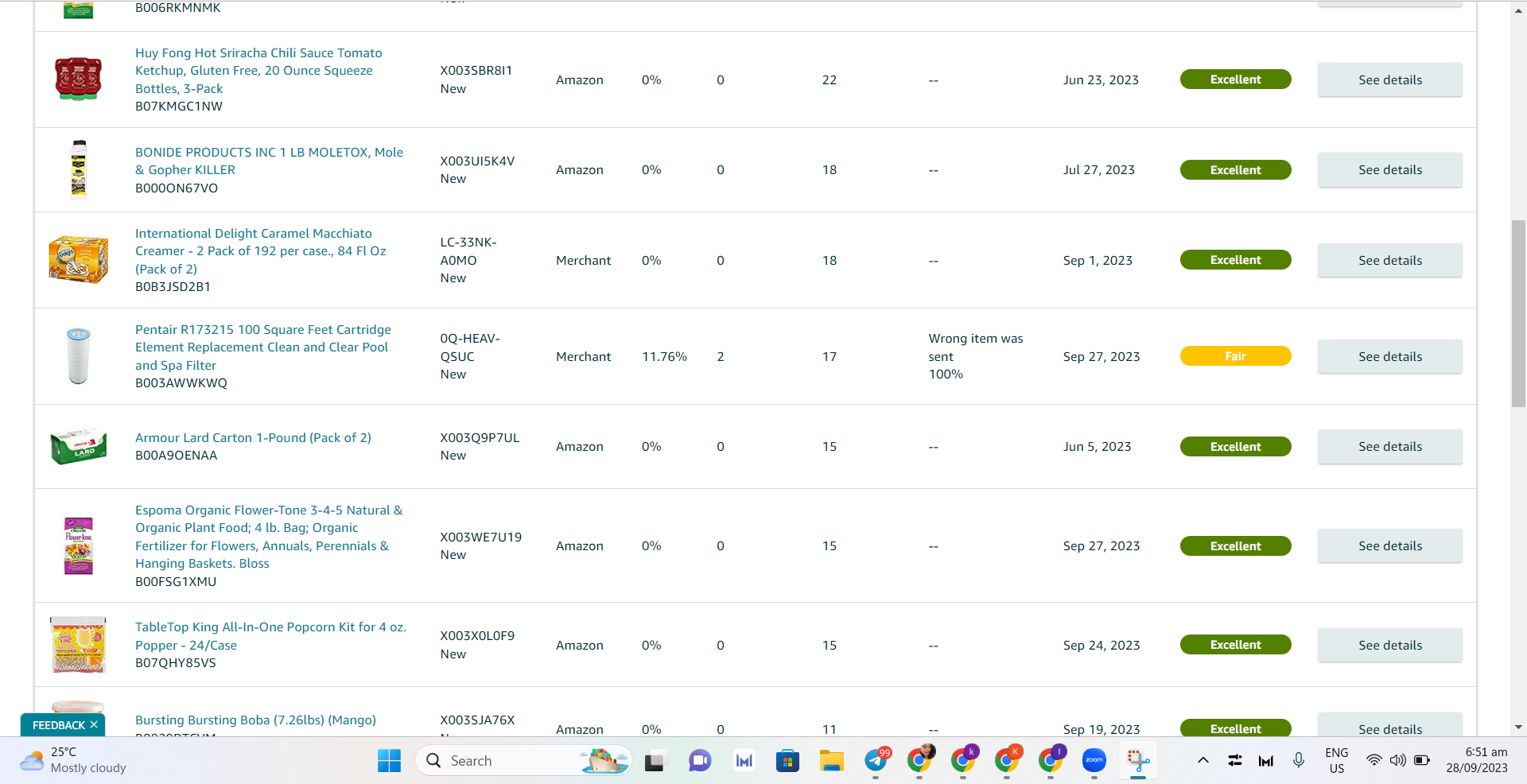The image size is (1527, 784).
Task: Click the microphone icon in the system tray
Action: [x=1299, y=761]
